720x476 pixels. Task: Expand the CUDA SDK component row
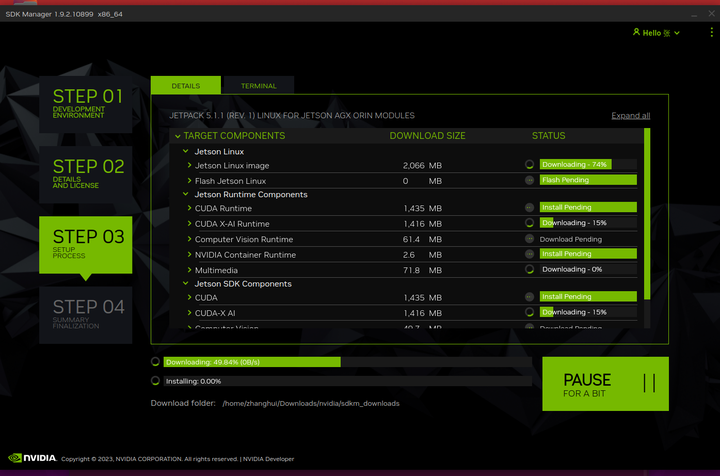189,297
